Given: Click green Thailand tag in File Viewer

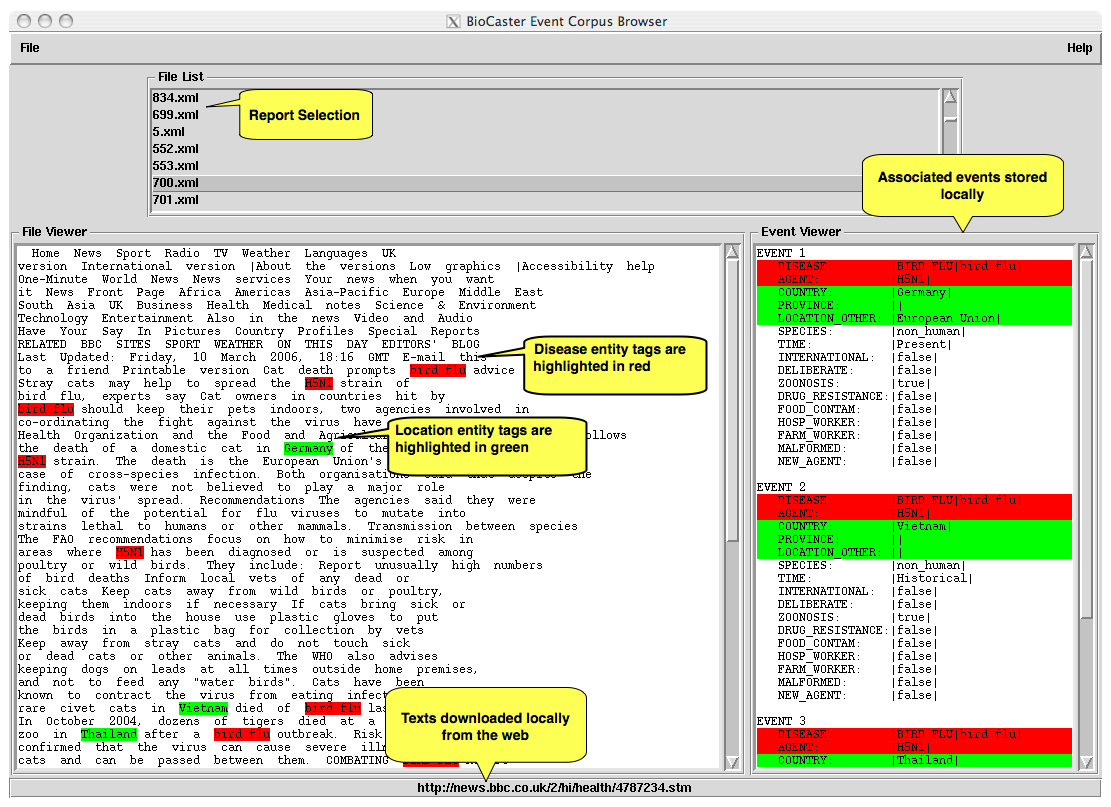Looking at the screenshot, I should click(108, 735).
